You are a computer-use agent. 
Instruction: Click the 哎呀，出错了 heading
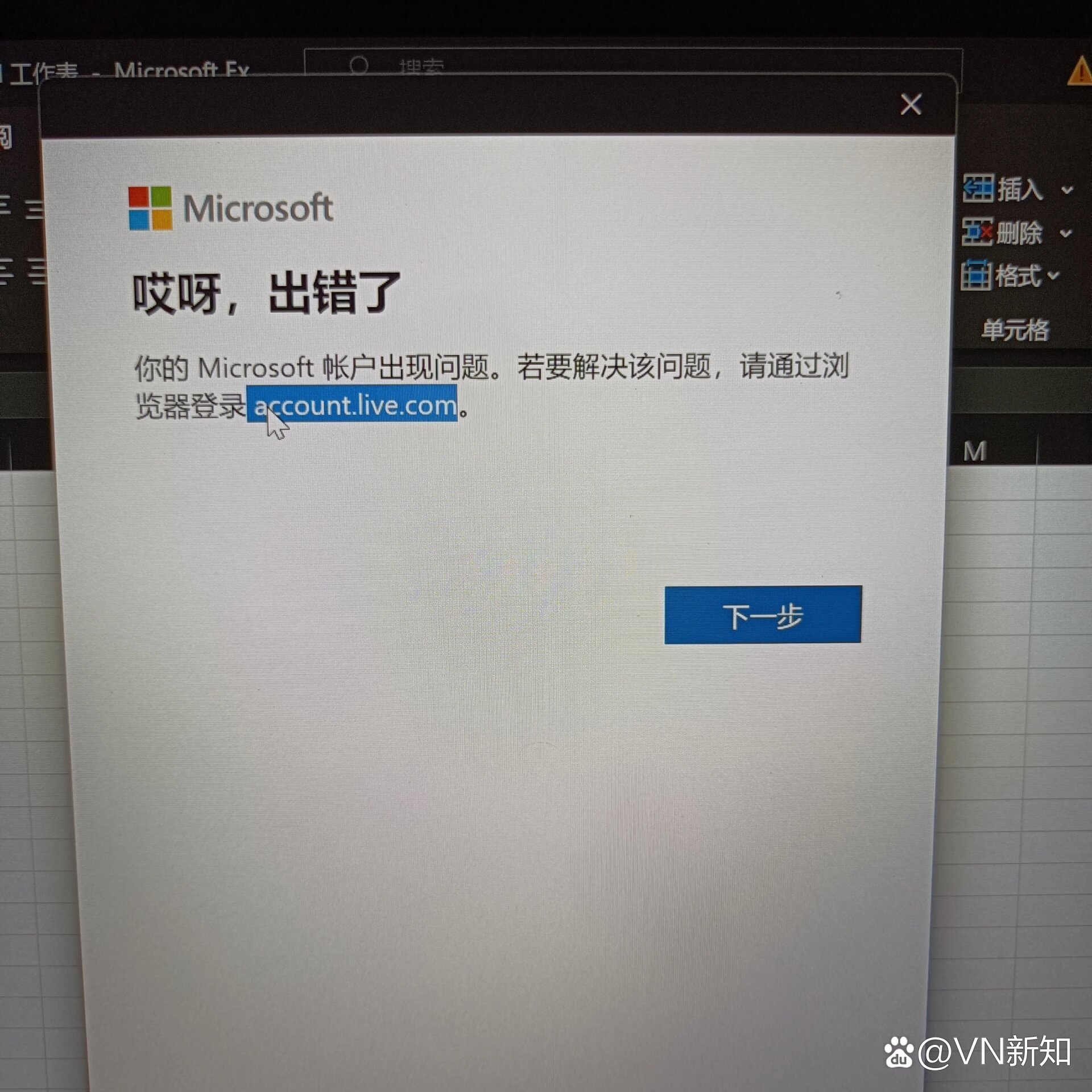(x=266, y=292)
